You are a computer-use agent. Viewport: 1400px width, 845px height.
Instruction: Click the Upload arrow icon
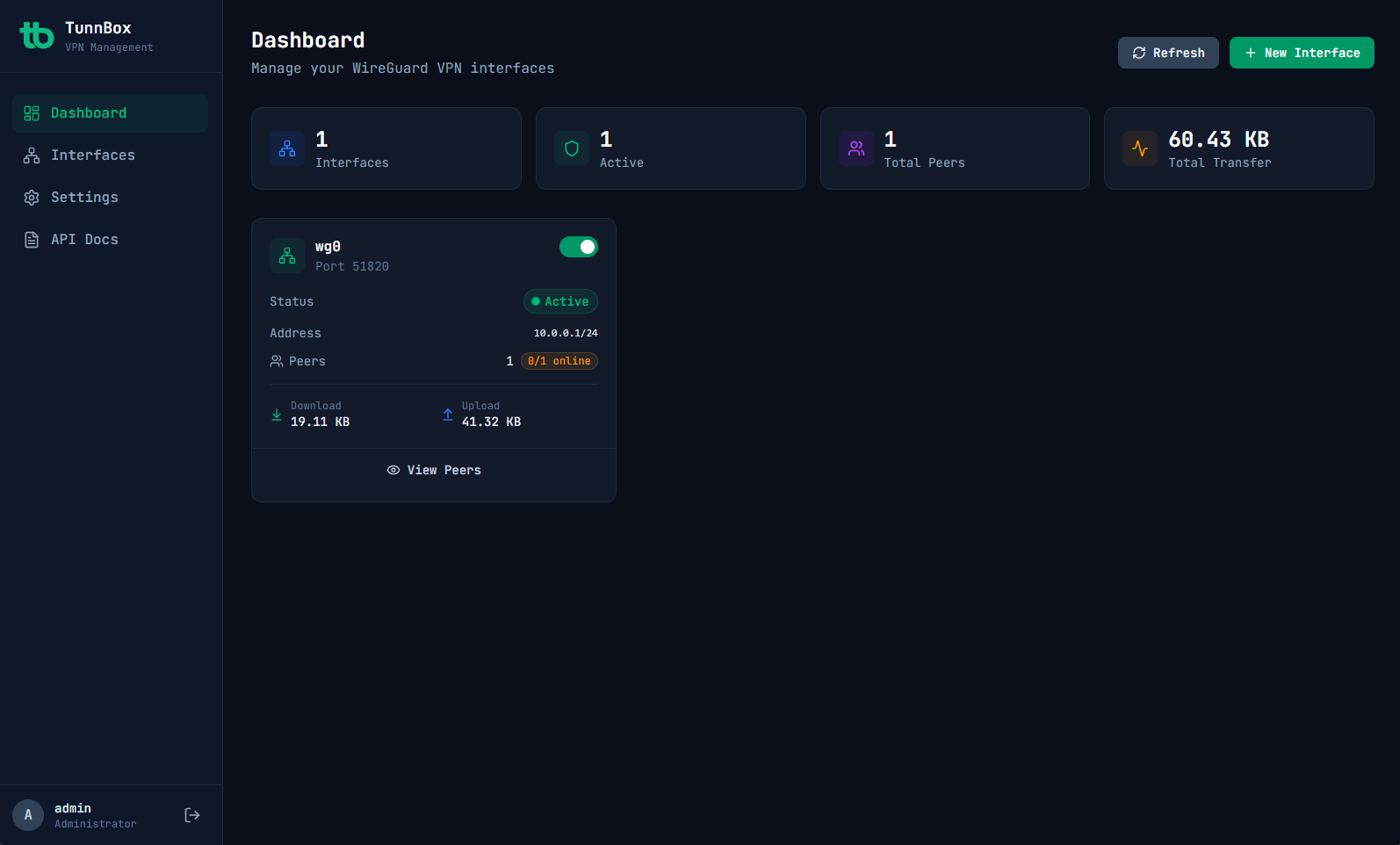click(x=448, y=415)
